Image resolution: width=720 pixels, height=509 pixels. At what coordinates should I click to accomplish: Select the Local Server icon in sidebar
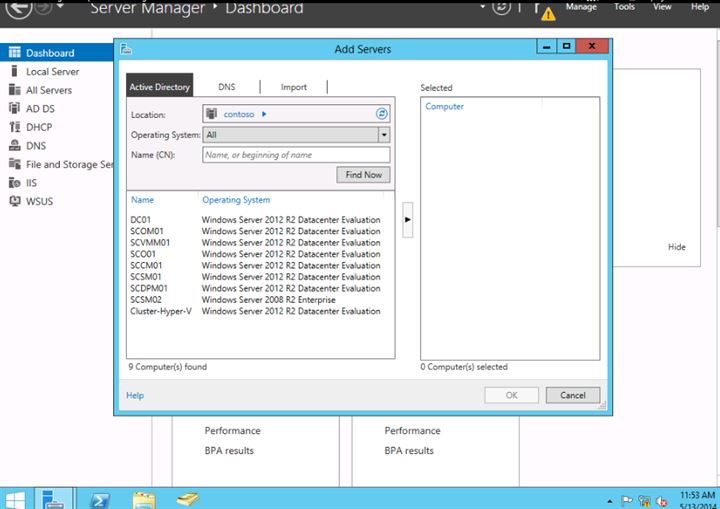click(14, 71)
